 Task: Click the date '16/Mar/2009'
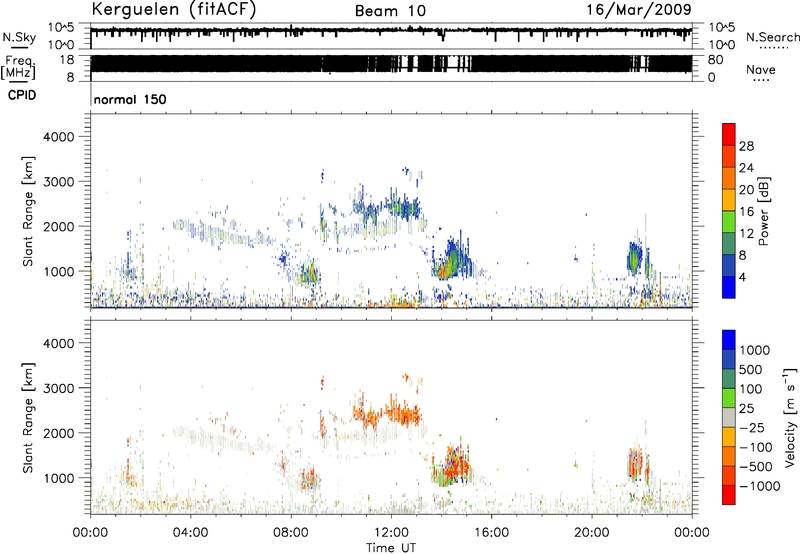tap(639, 10)
